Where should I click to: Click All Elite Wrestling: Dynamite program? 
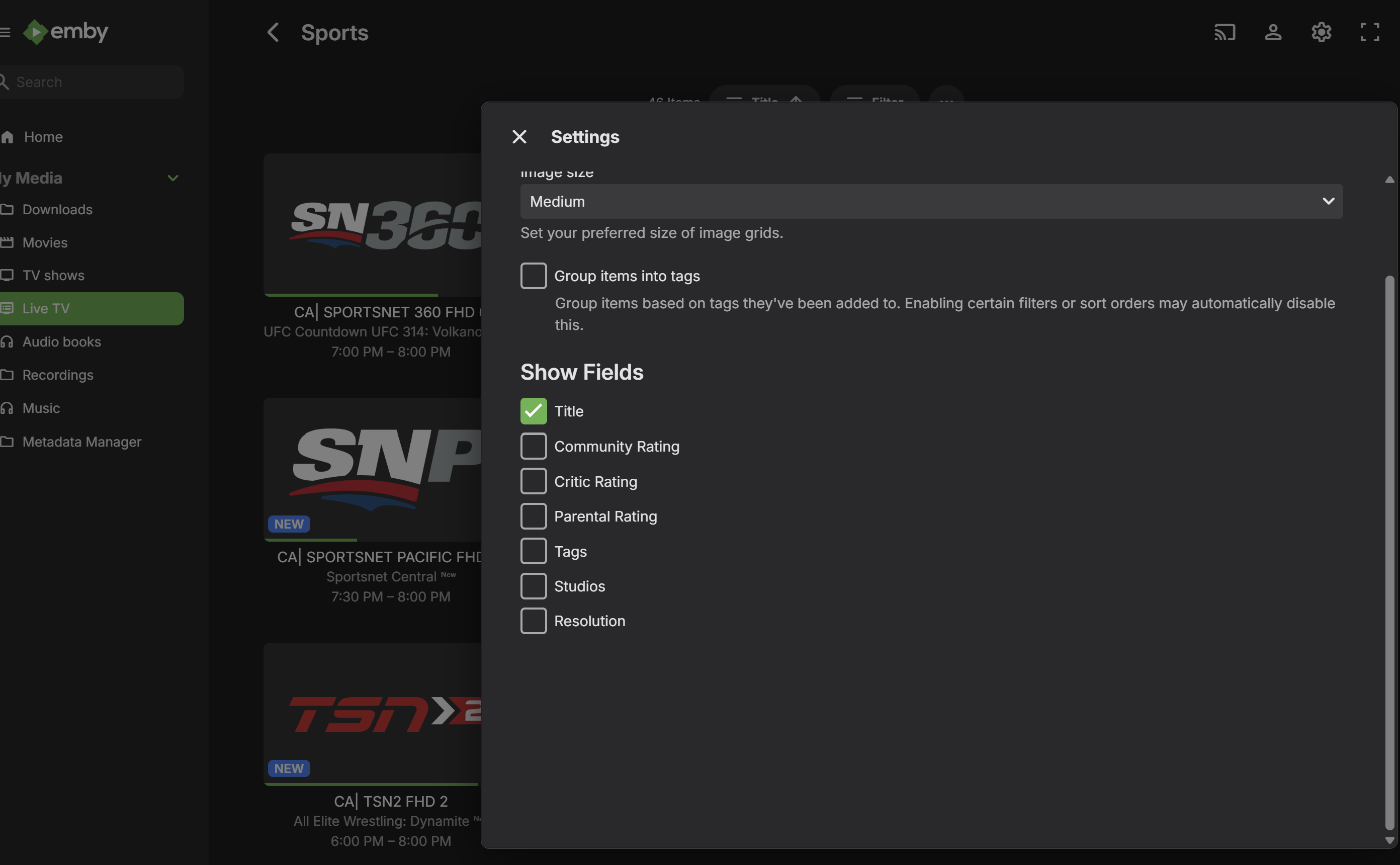coord(382,821)
